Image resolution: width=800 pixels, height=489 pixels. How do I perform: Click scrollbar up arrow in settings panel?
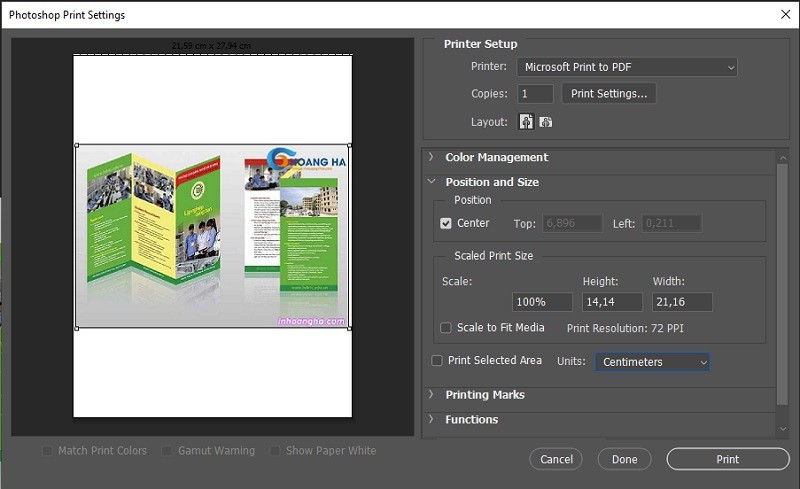click(x=782, y=158)
